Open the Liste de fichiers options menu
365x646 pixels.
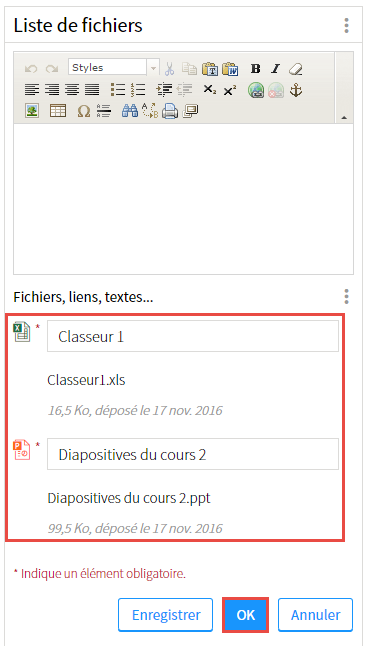pyautogui.click(x=346, y=26)
